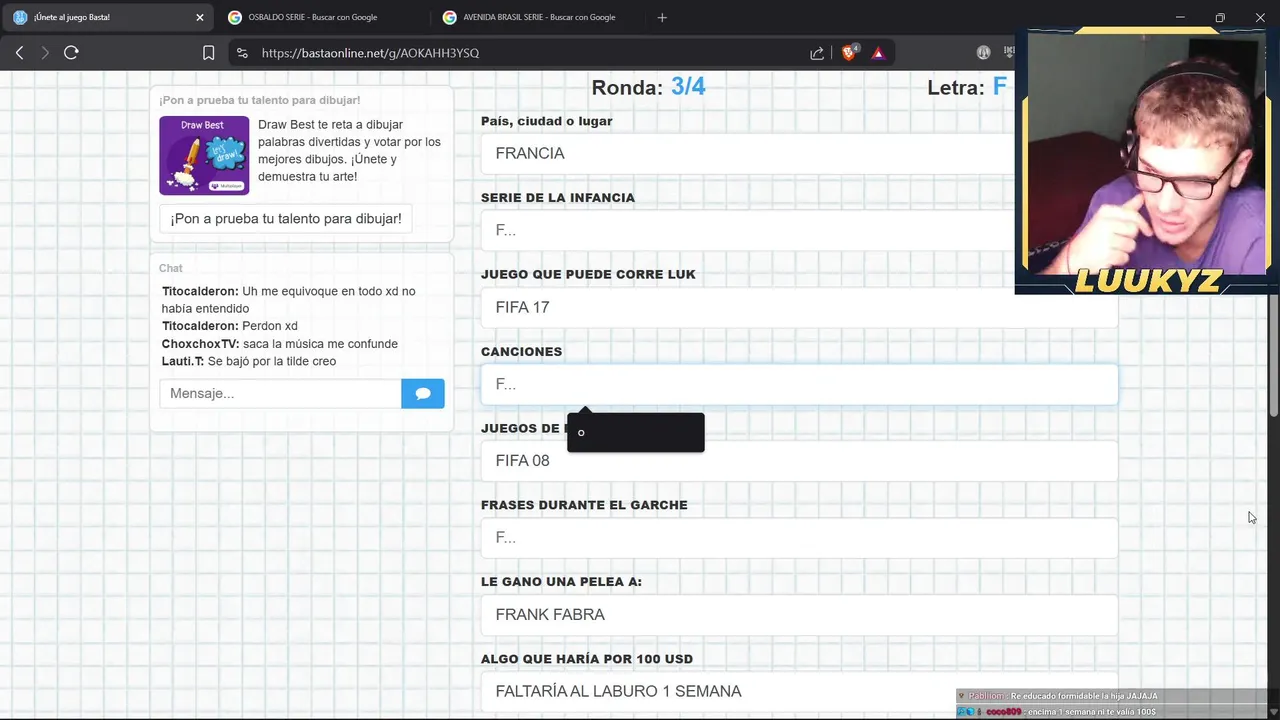Image resolution: width=1280 pixels, height=720 pixels.
Task: Edit the FRANK FABRA answer field
Action: point(799,615)
